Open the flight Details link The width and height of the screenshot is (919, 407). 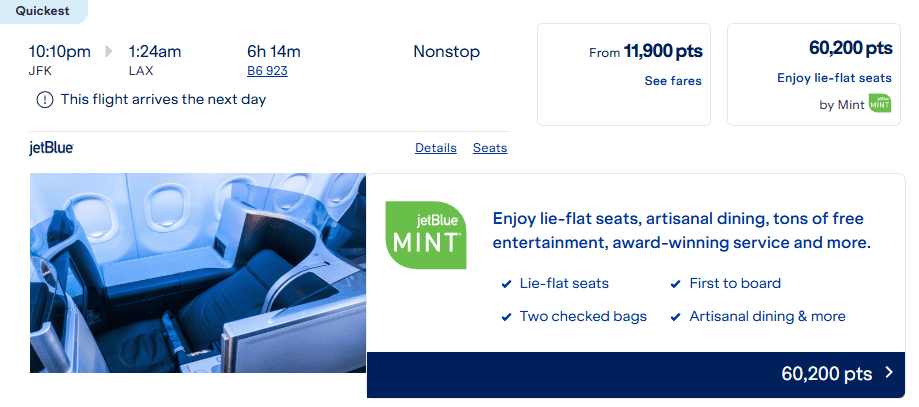point(436,148)
